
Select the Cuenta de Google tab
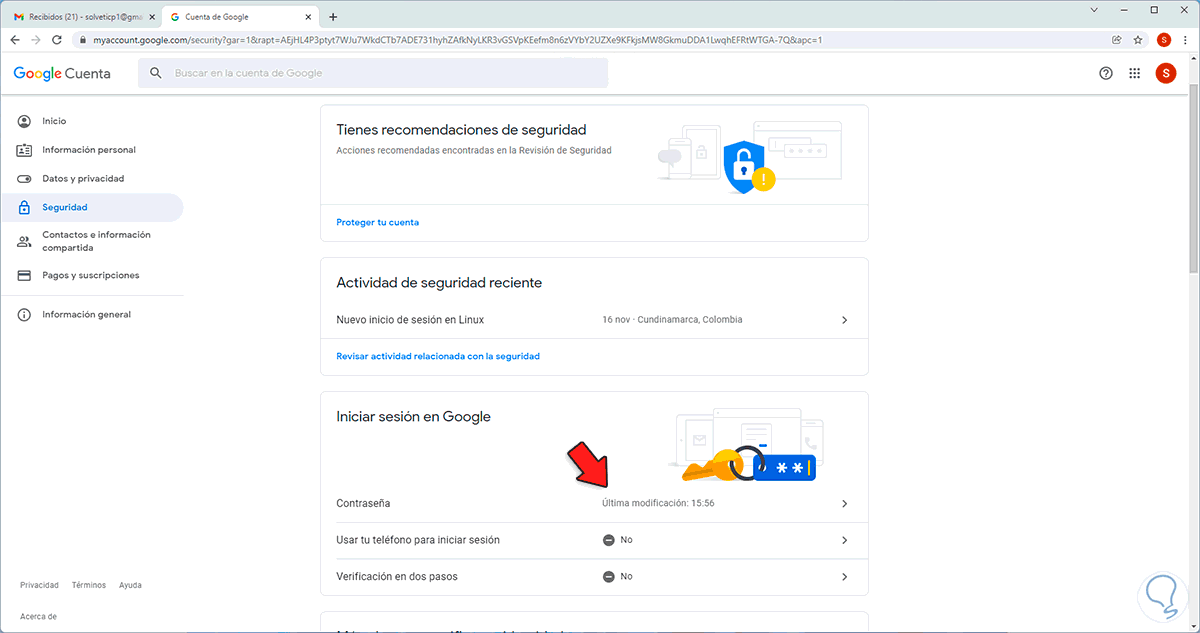pyautogui.click(x=240, y=17)
